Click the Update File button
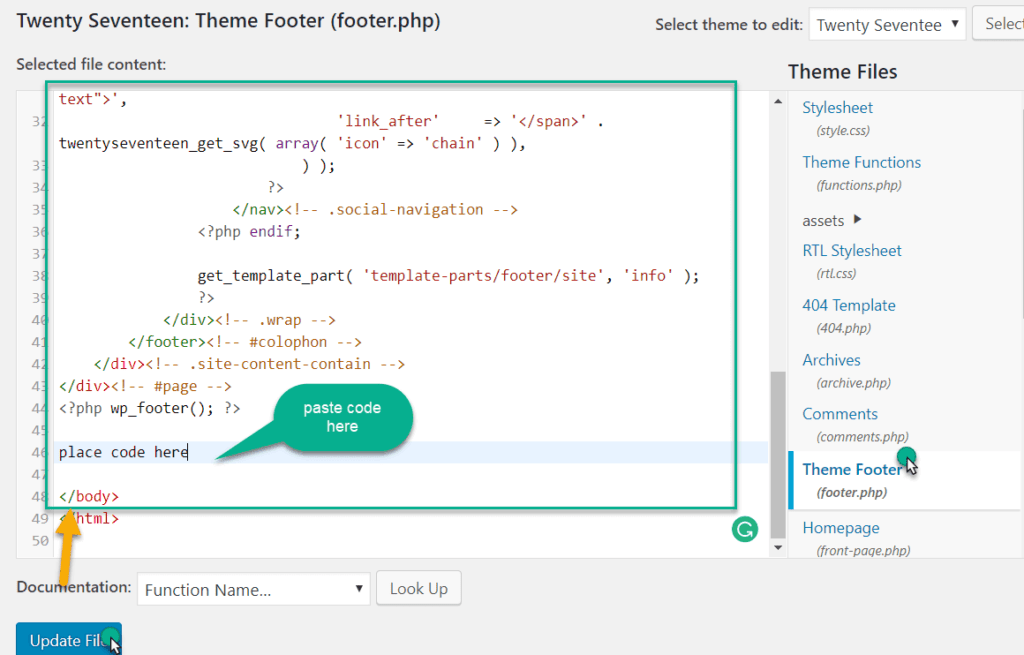The image size is (1024, 655). pyautogui.click(x=69, y=639)
